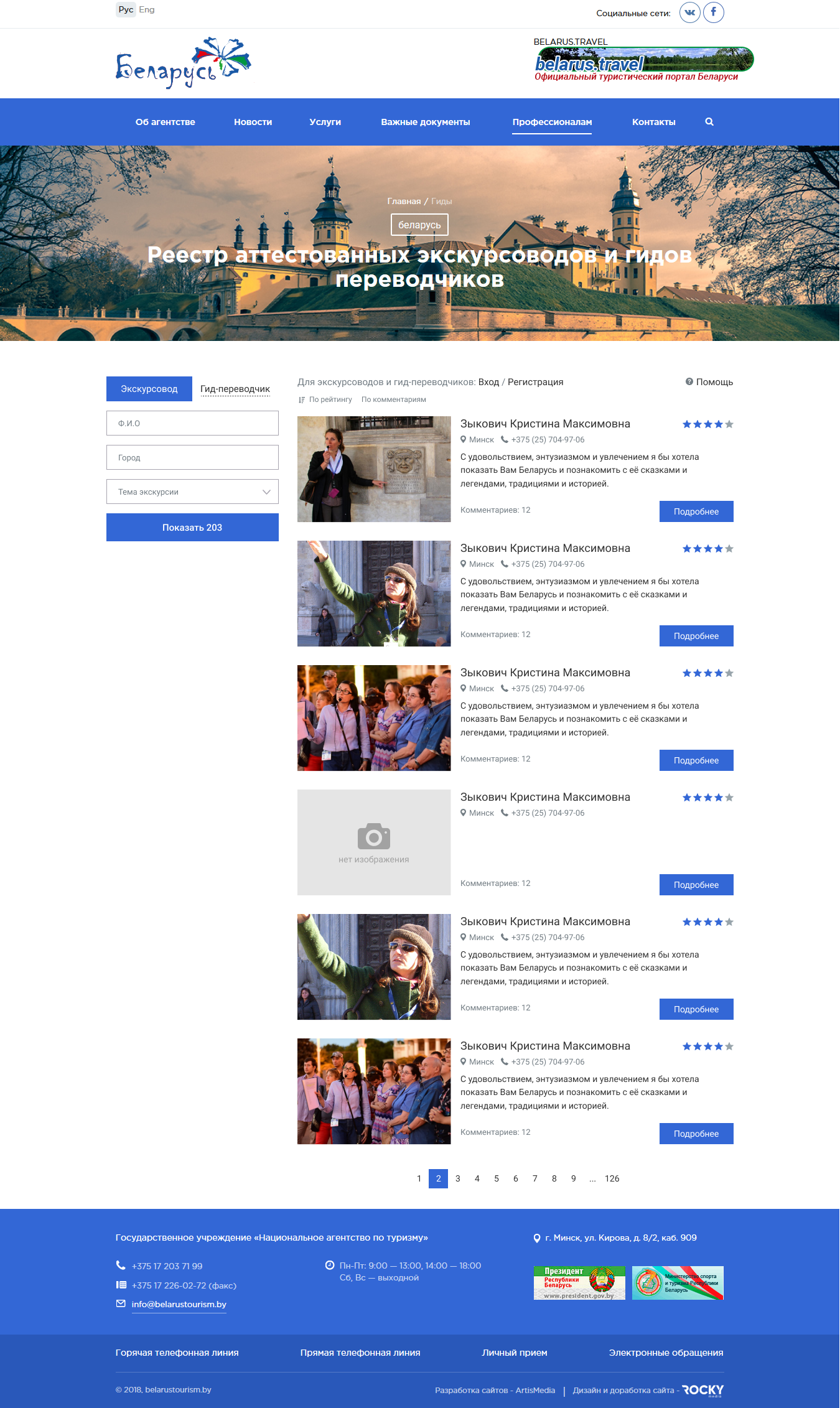Click the sort by rating icon
Viewport: 840px width, 1408px height.
(302, 400)
